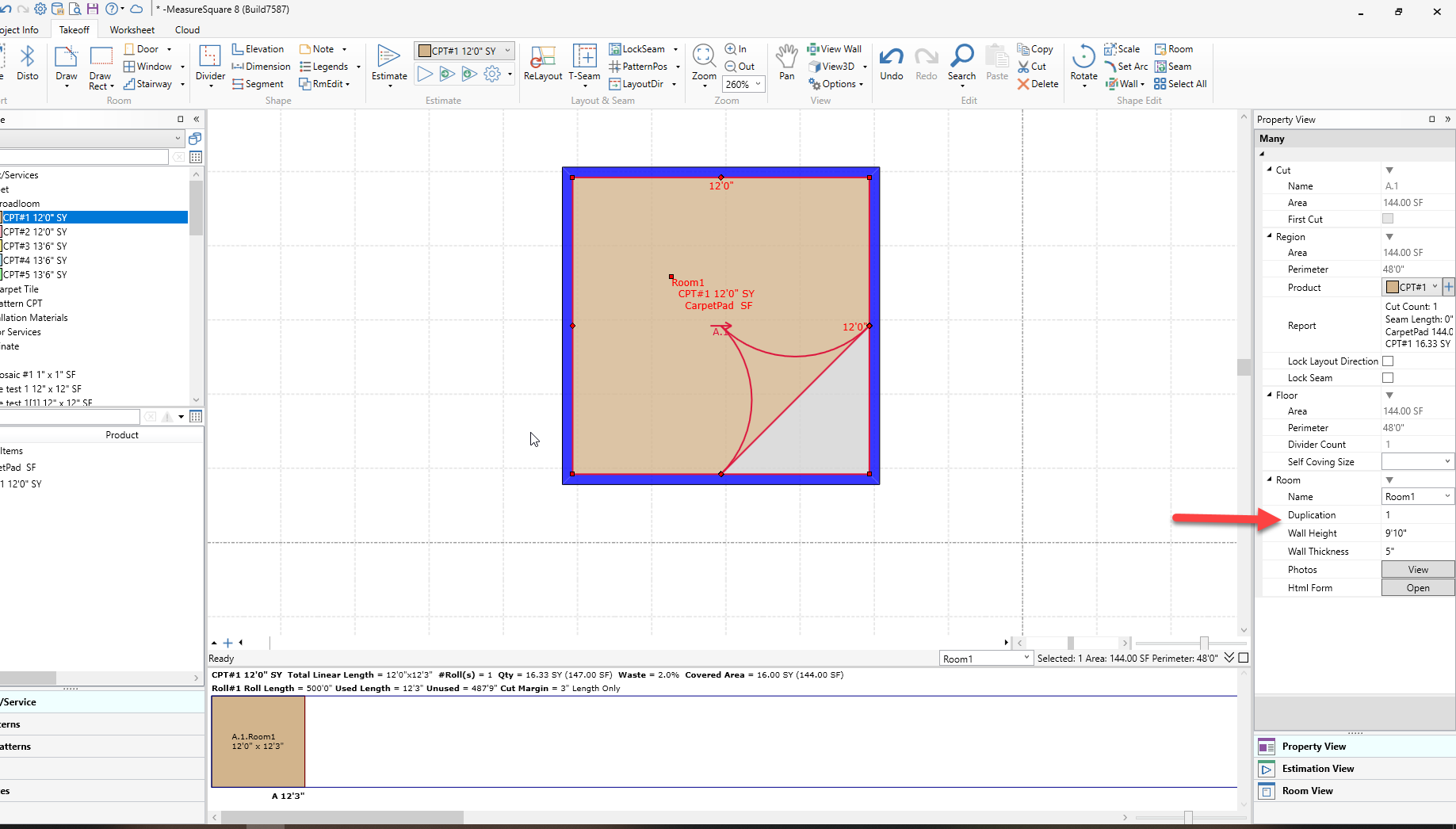The height and width of the screenshot is (829, 1456).
Task: Click the Disto bluetooth icon
Action: [x=27, y=57]
